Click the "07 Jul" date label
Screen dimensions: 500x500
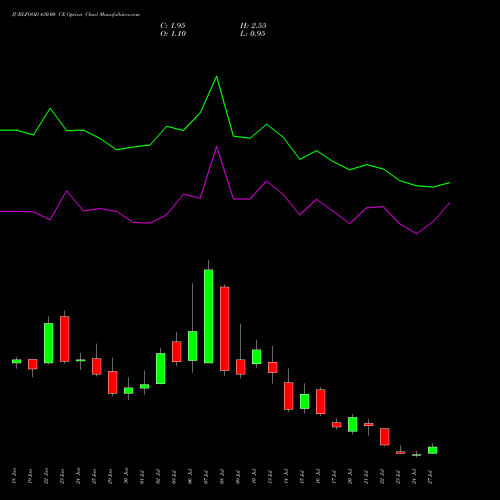(x=206, y=477)
